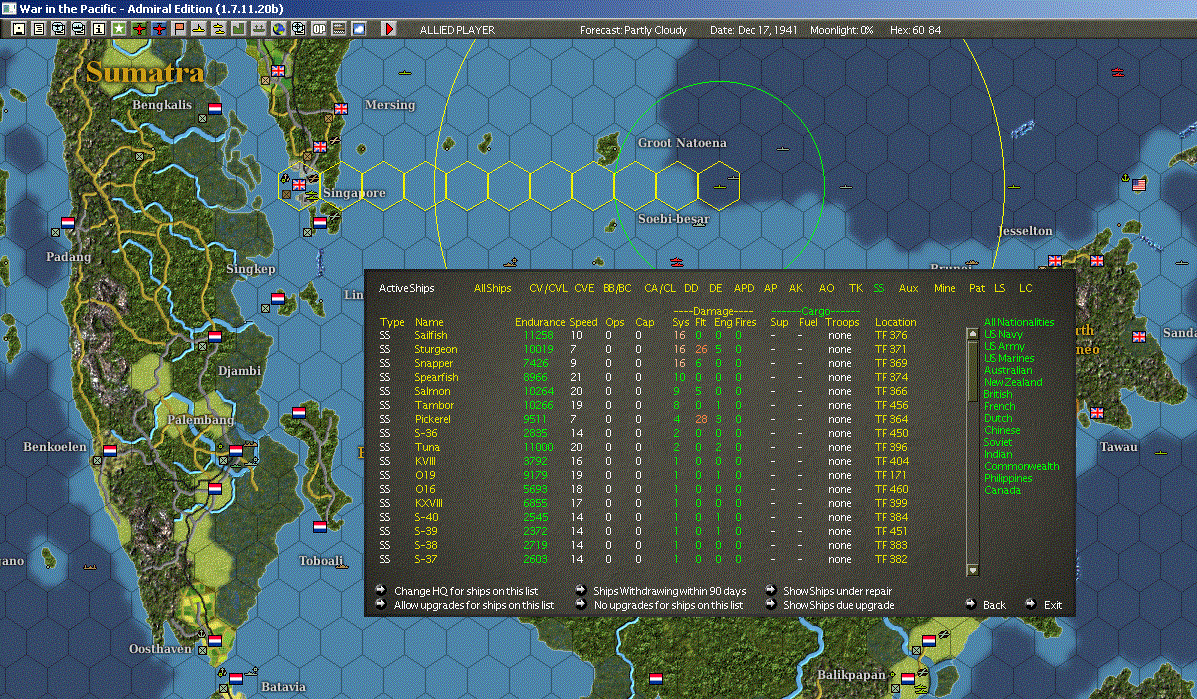
Task: Click Change HQ for ships on this list
Action: [466, 591]
